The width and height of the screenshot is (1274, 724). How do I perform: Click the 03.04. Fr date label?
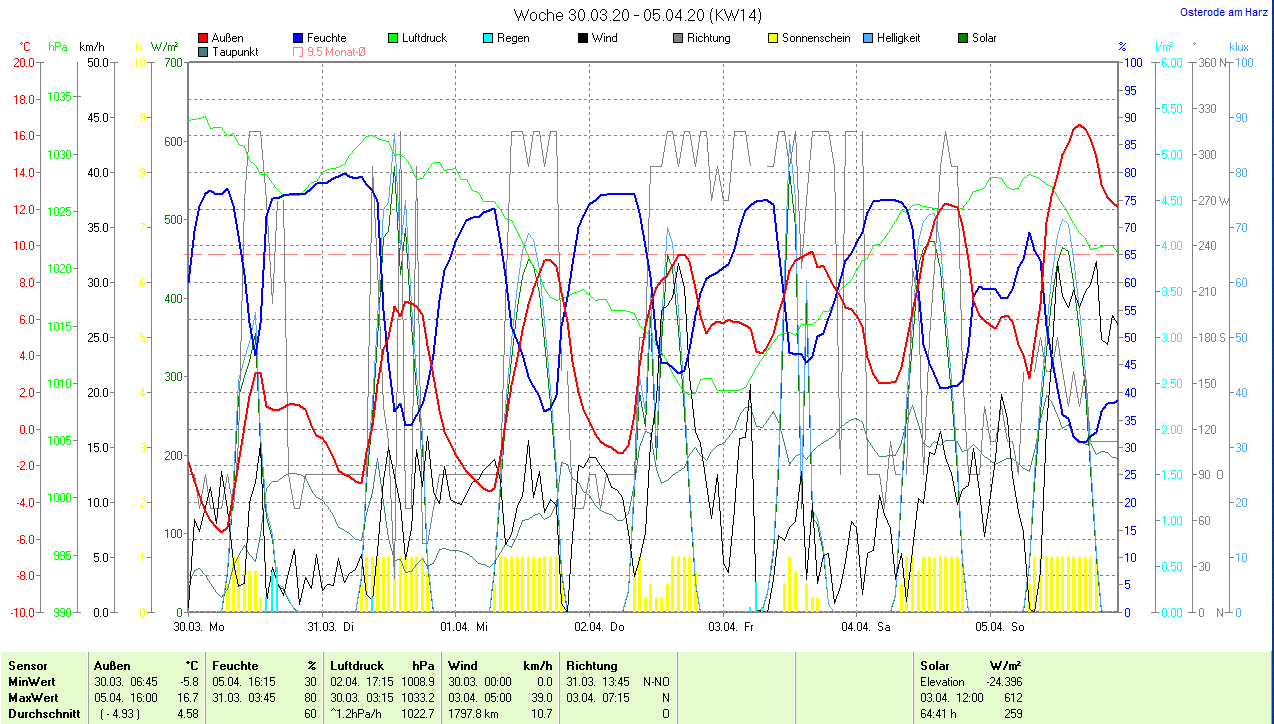click(x=731, y=627)
